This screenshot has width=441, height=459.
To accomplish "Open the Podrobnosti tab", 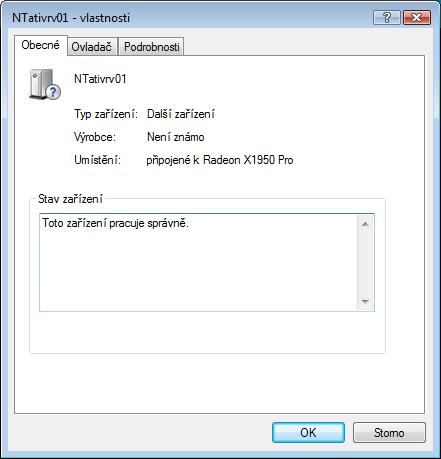I will pos(151,47).
